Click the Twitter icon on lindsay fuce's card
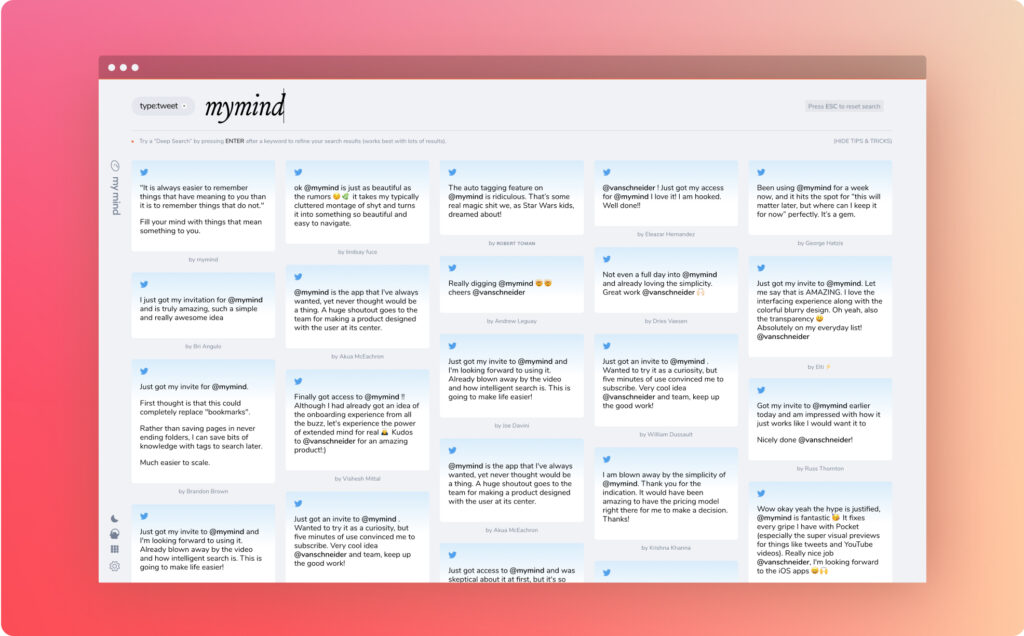Screen dimensions: 1024x636 (x=298, y=172)
